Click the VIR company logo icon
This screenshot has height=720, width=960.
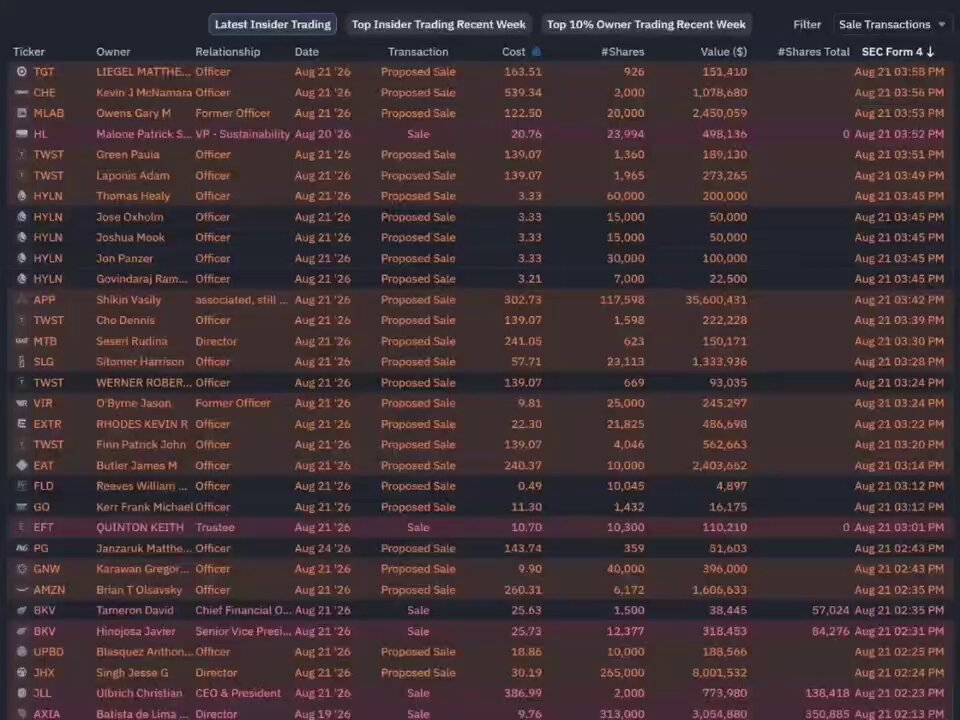[21, 403]
